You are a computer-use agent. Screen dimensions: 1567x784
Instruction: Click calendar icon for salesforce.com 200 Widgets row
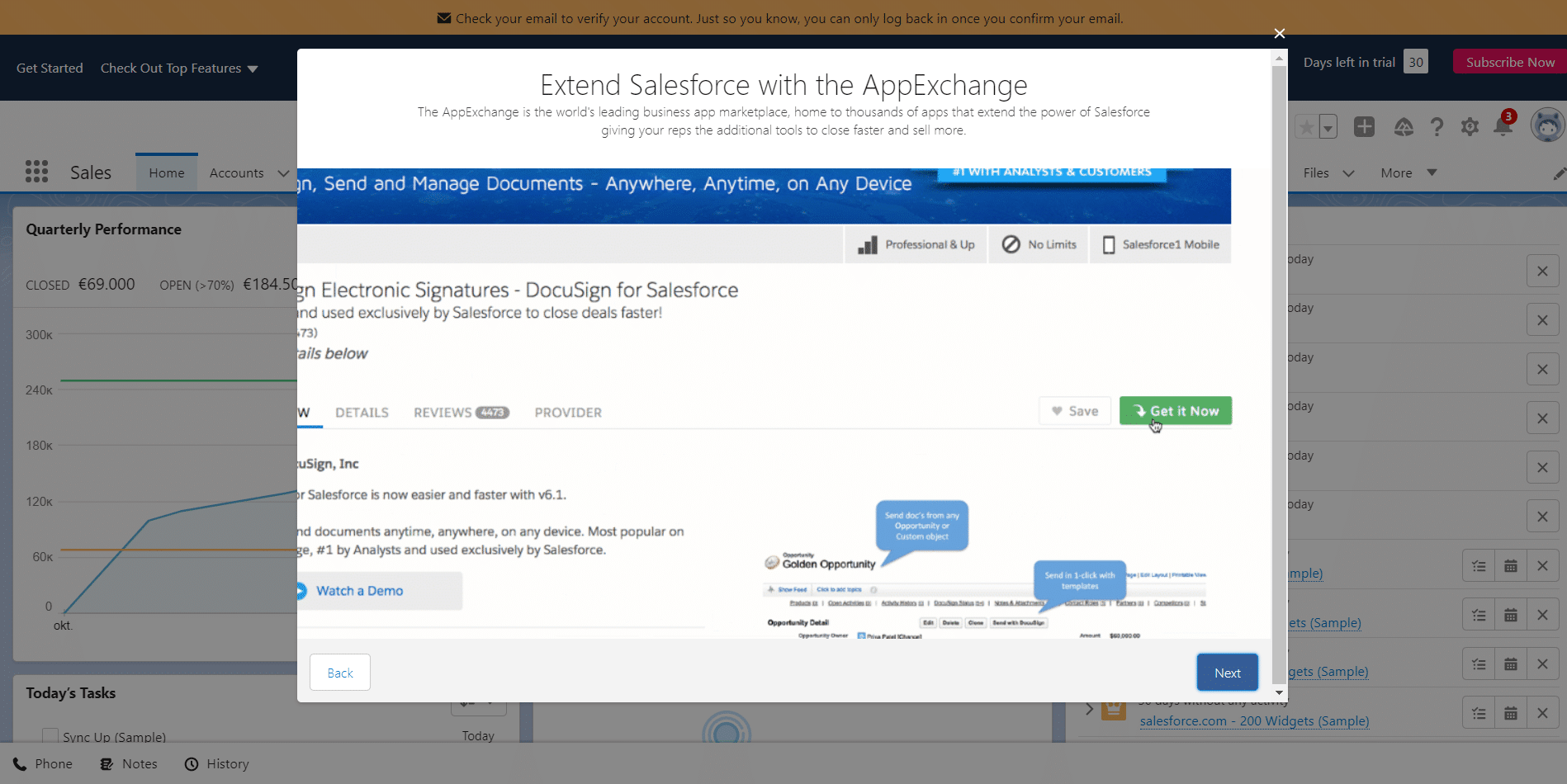tap(1511, 713)
